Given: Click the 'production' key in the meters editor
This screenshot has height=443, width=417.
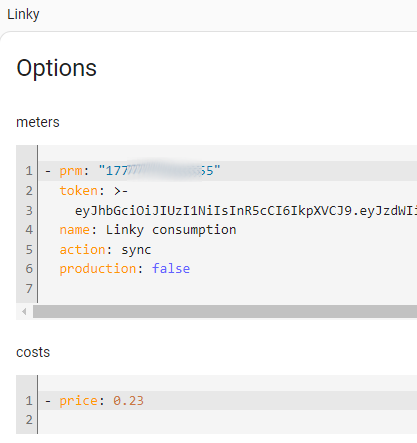Looking at the screenshot, I should pyautogui.click(x=98, y=269).
